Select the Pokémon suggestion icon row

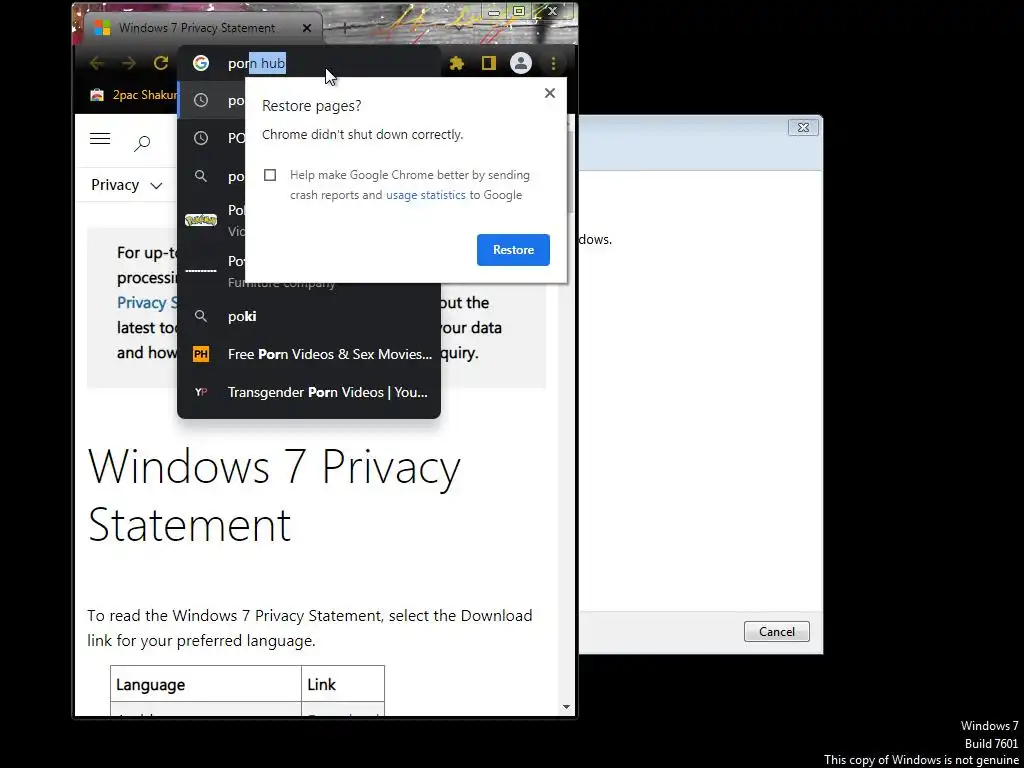click(x=212, y=221)
